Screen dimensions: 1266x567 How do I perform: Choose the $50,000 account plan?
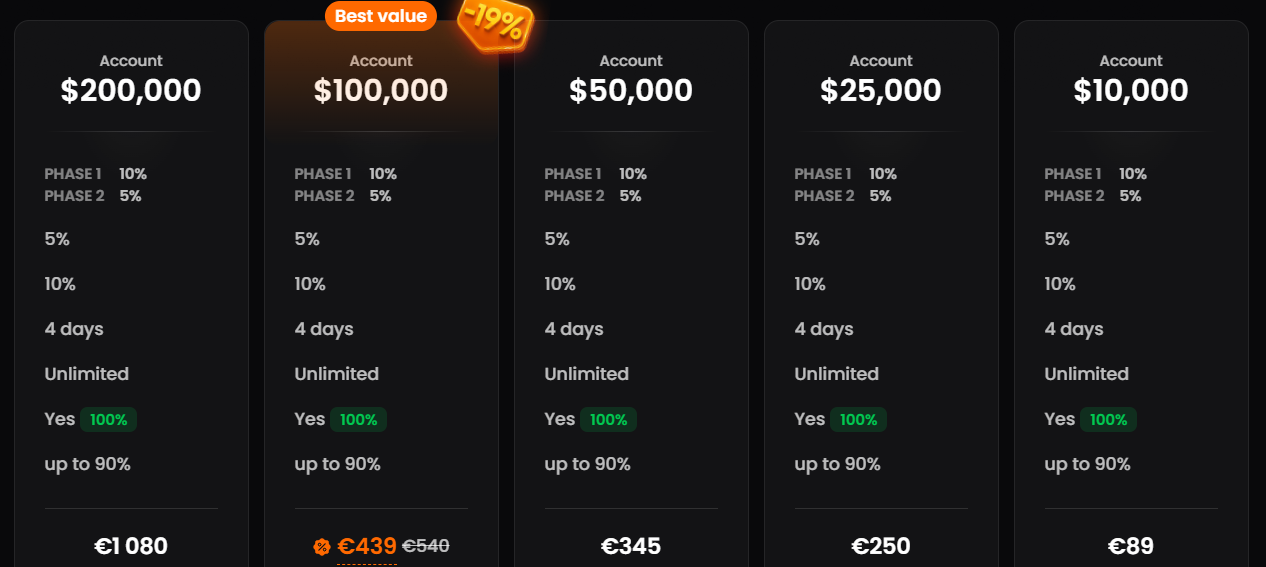point(631,90)
